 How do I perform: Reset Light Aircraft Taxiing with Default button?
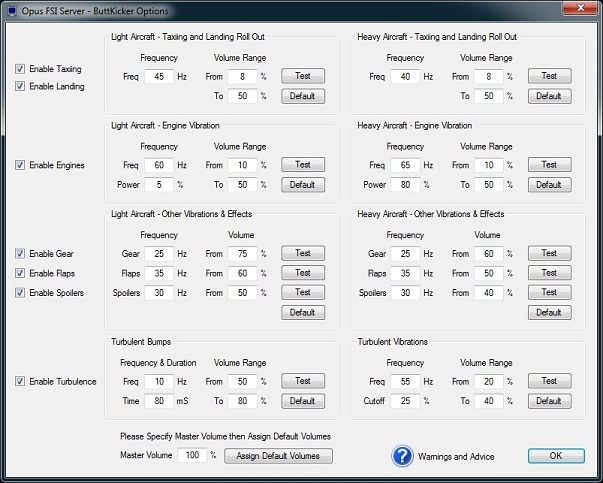303,96
